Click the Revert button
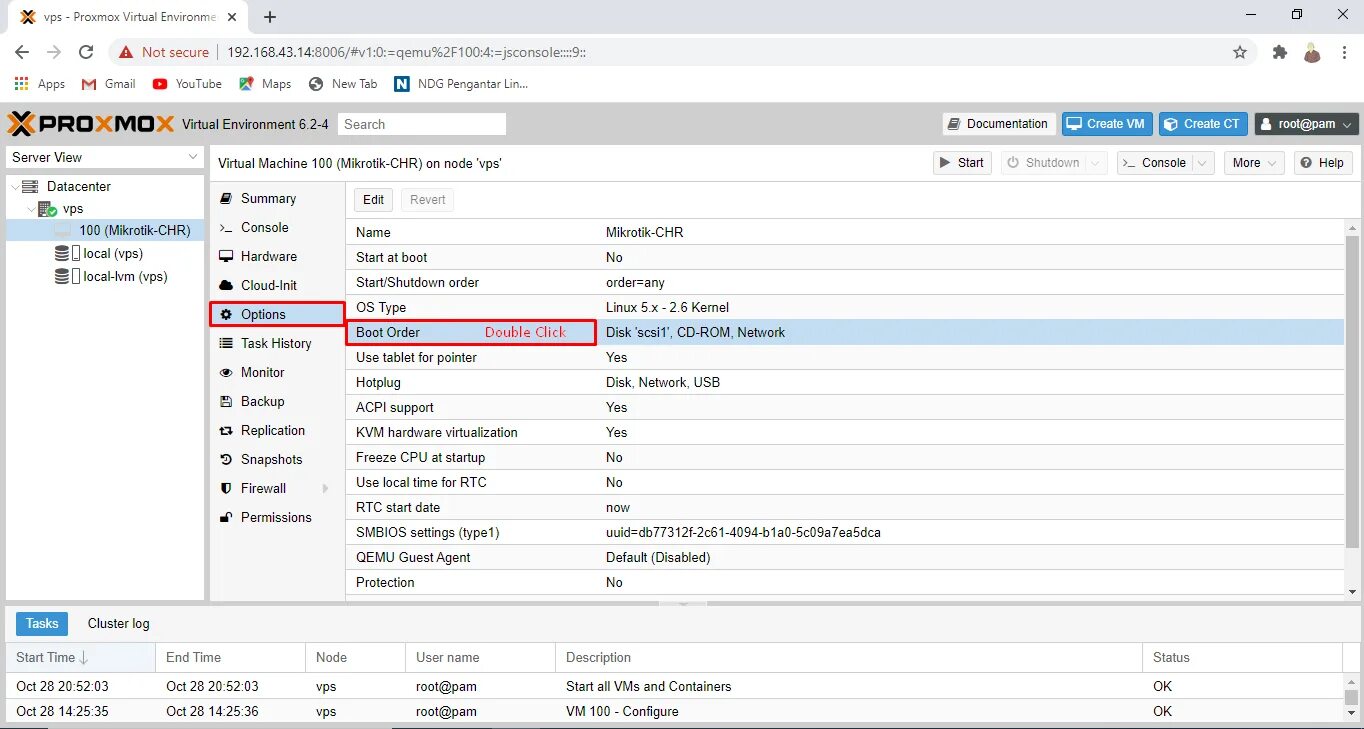Screen dimensions: 1364x729 click(427, 199)
